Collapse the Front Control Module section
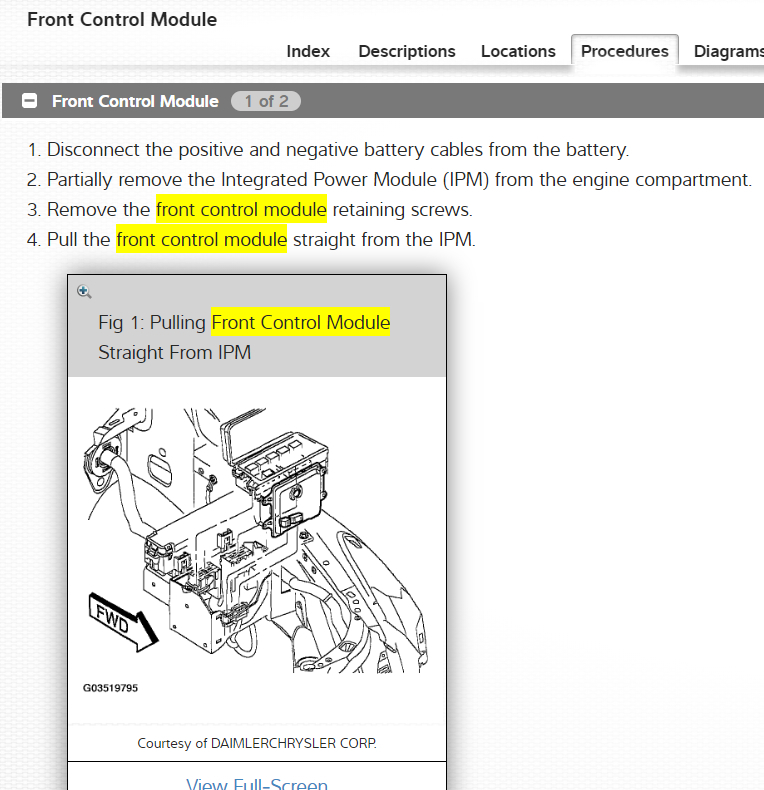This screenshot has height=790, width=764. tap(29, 101)
